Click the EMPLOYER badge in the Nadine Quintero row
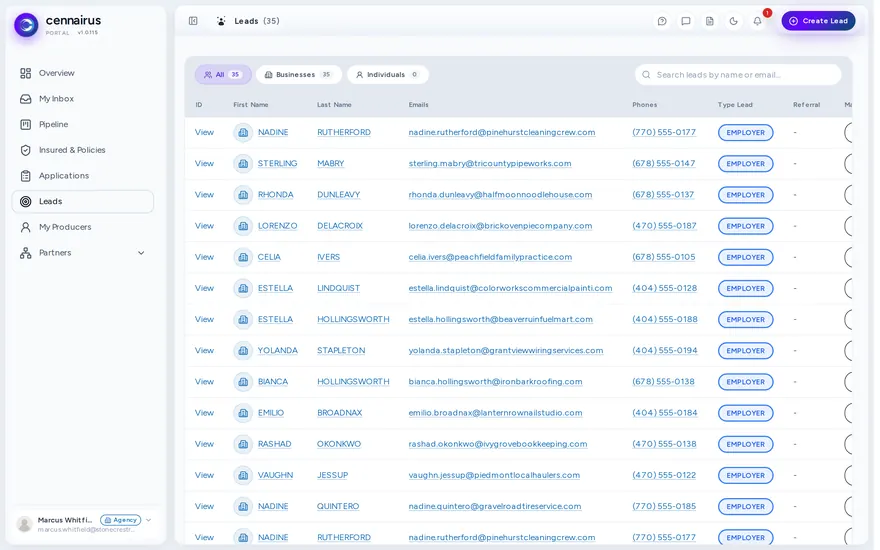Screen dimensions: 880x550 [745, 506]
